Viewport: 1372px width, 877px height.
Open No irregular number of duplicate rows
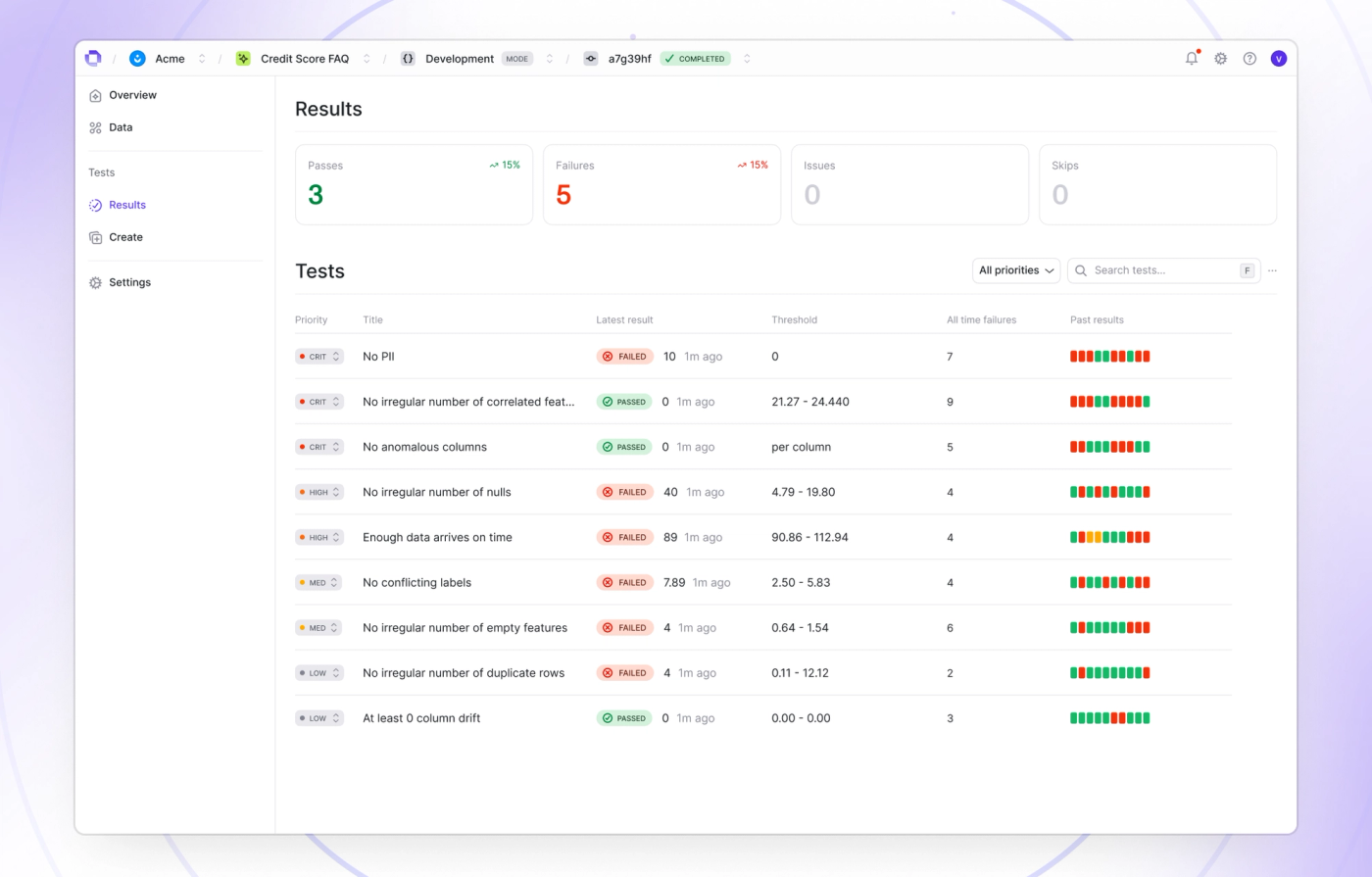pyautogui.click(x=464, y=673)
